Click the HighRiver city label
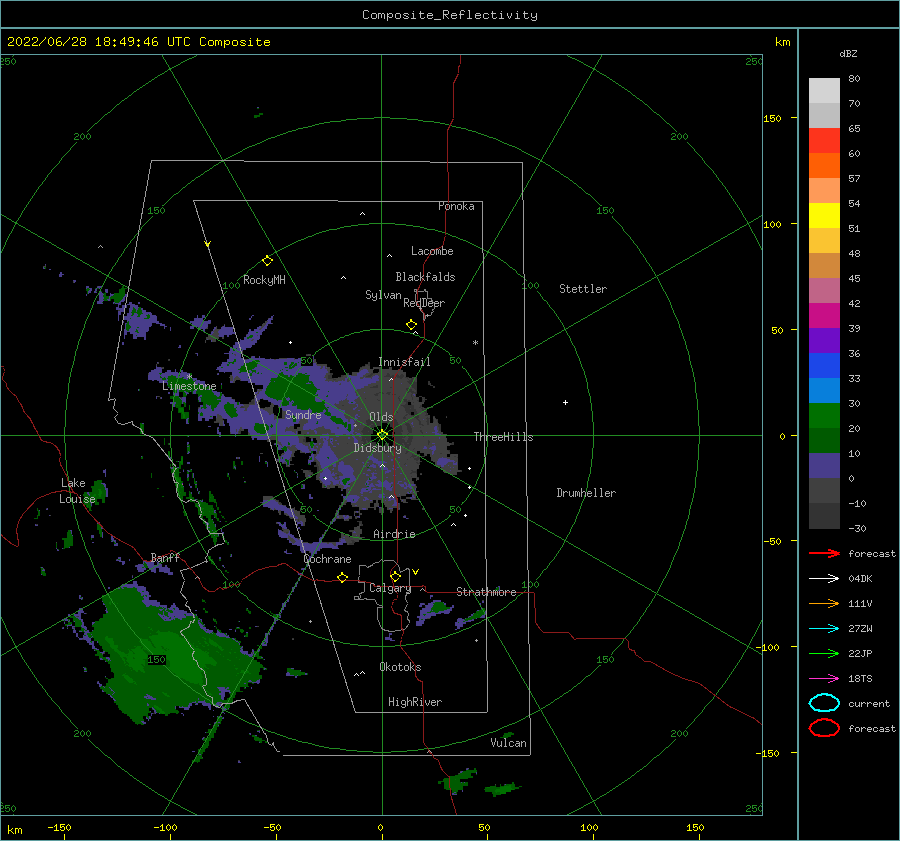Screen dimensions: 900x841 tap(415, 702)
